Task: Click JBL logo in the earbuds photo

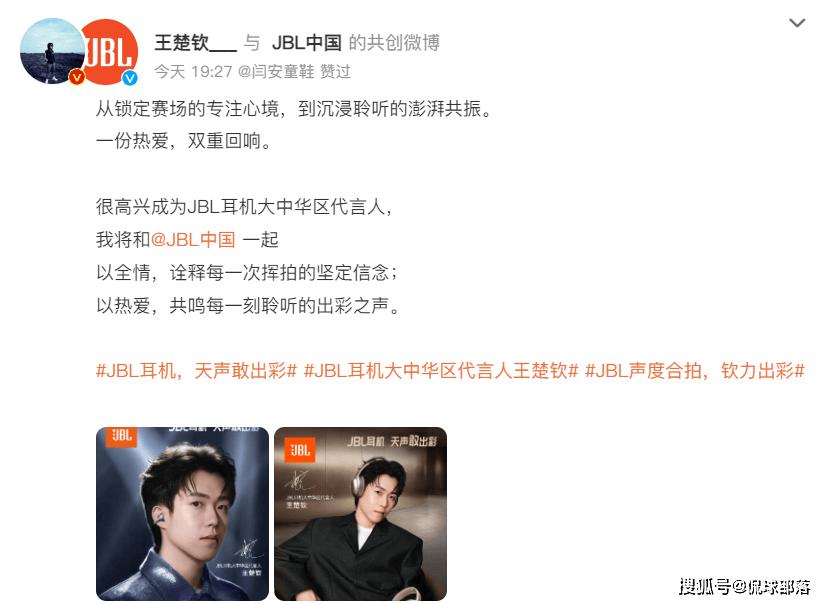Action: [x=122, y=437]
